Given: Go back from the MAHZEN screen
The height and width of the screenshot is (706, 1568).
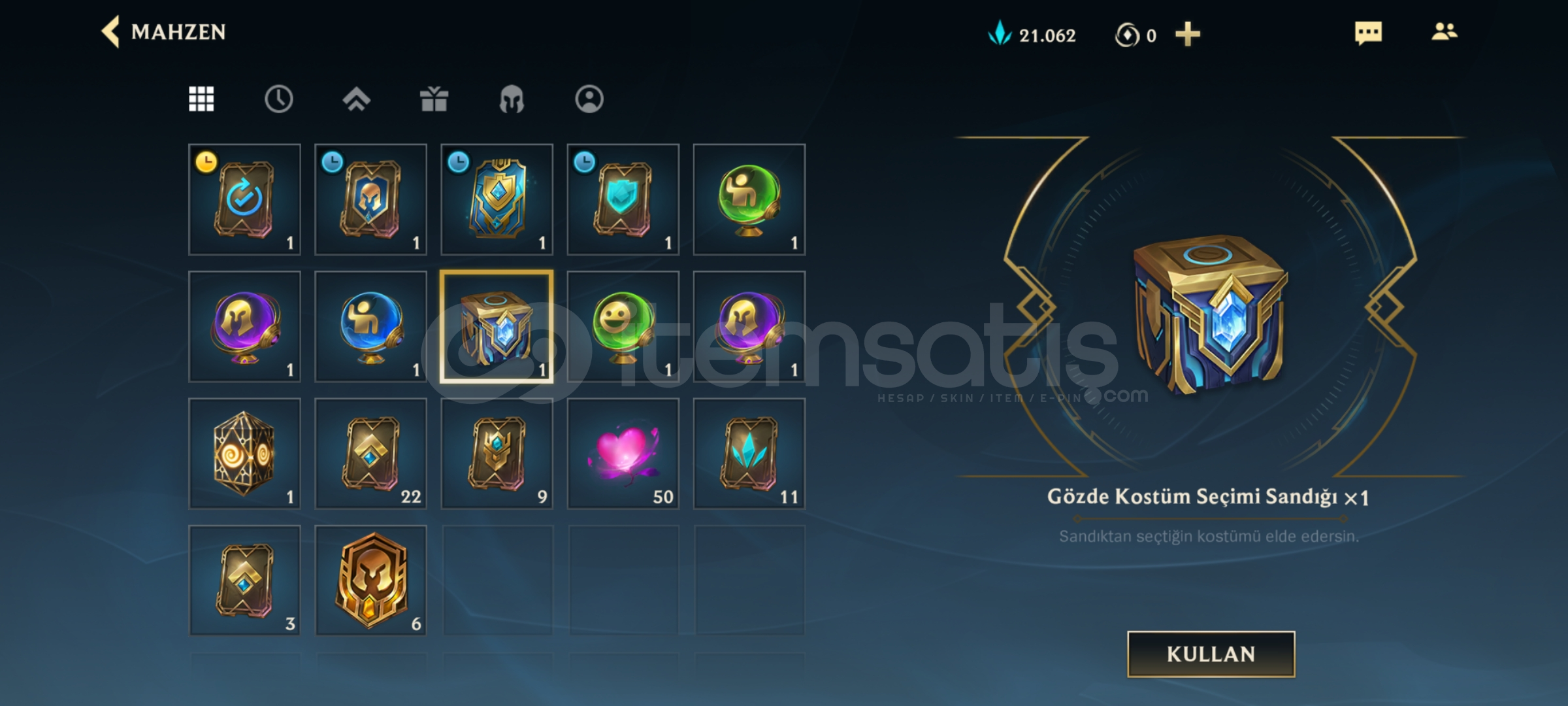Looking at the screenshot, I should [110, 31].
